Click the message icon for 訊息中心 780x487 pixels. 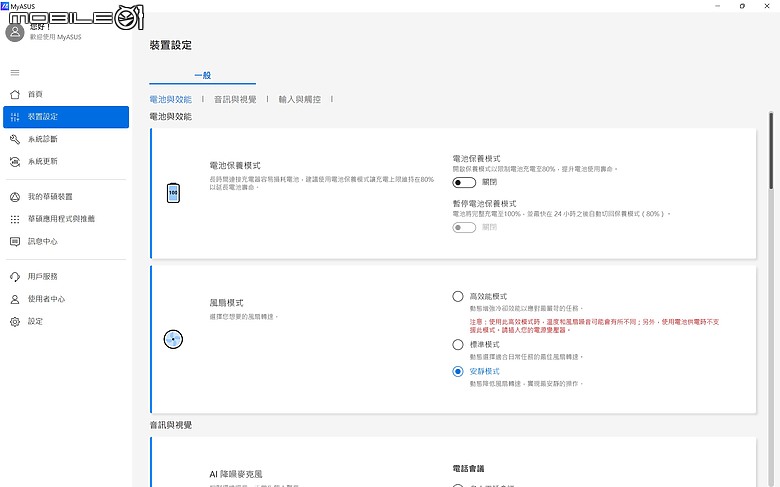(15, 242)
